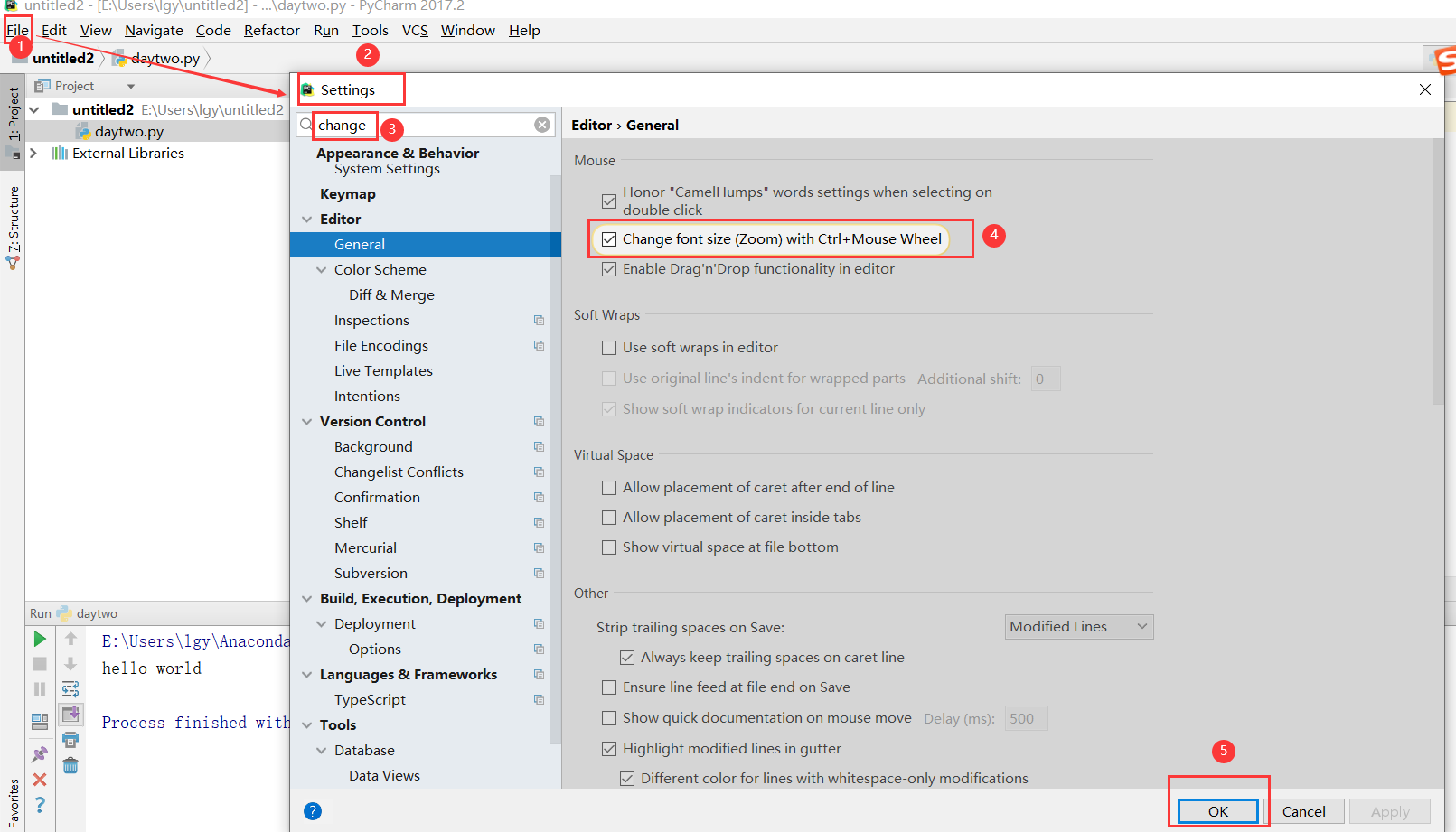The width and height of the screenshot is (1456, 832).
Task: Click the magnifier icon in Settings search
Action: pos(306,125)
